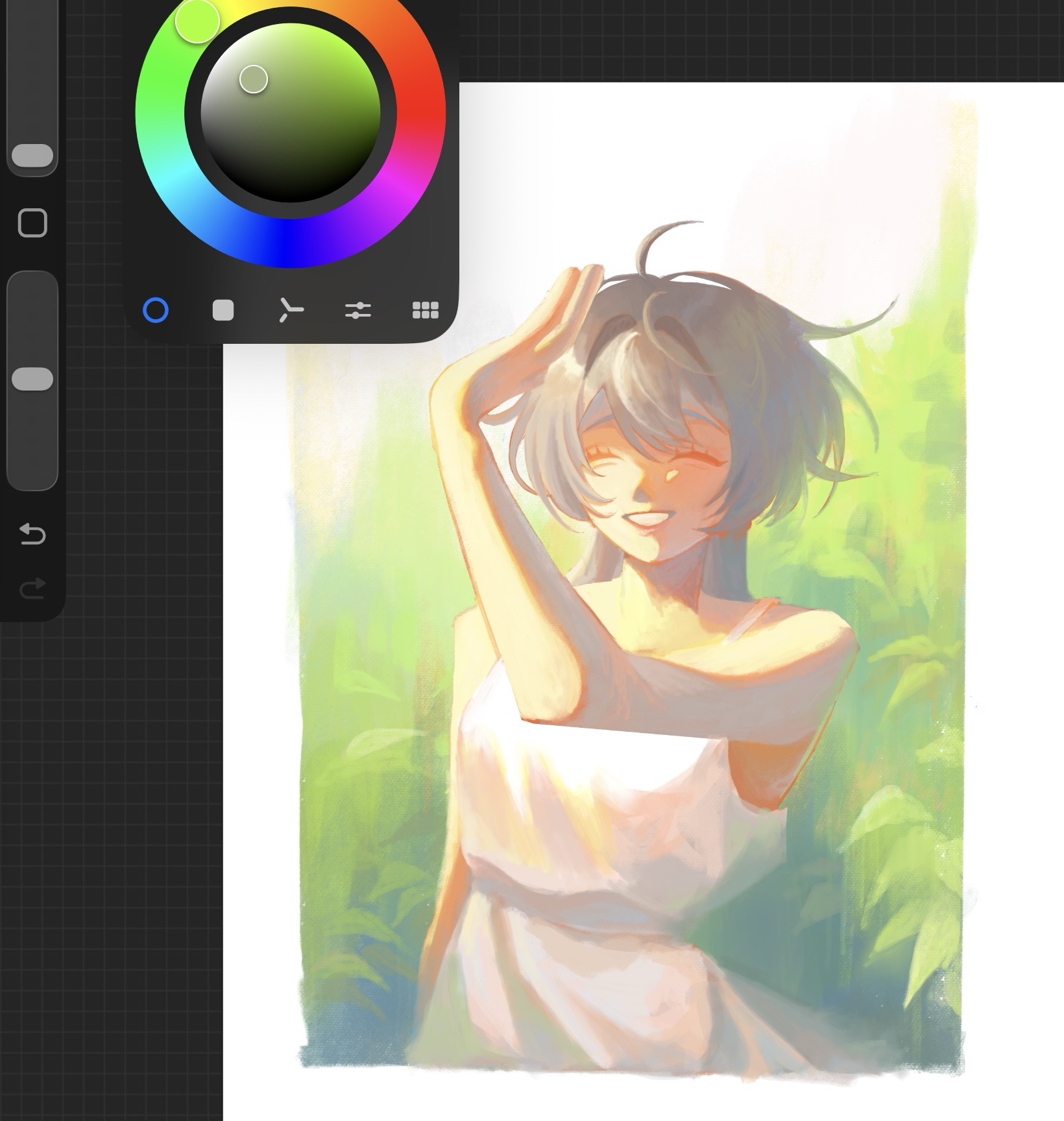This screenshot has width=1064, height=1121.
Task: Open the Classic square color picker tab
Action: point(223,310)
